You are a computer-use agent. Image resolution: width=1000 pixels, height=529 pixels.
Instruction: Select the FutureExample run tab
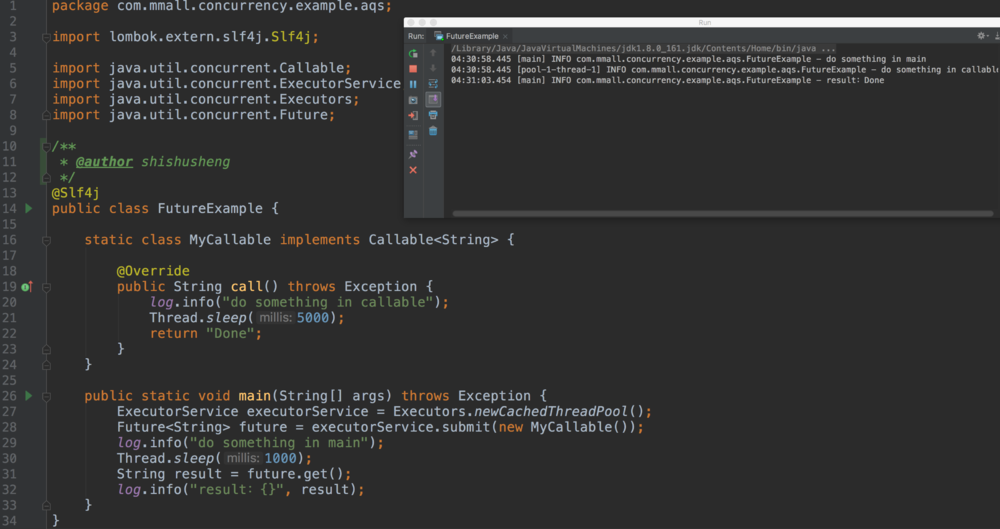472,36
